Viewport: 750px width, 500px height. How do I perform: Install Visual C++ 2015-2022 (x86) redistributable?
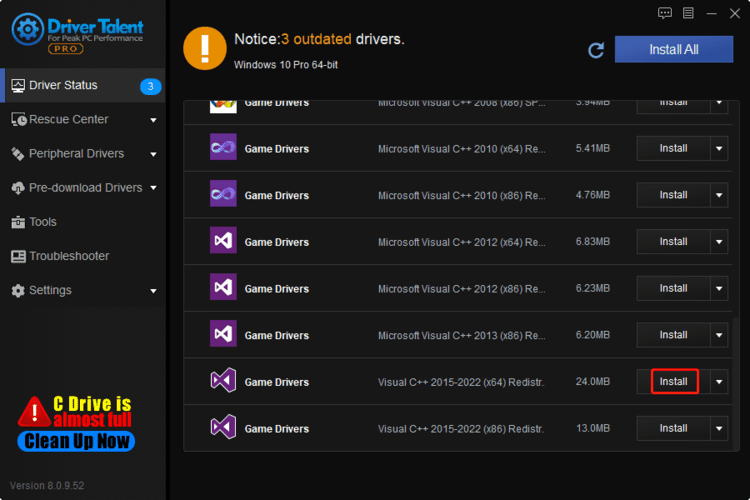[x=673, y=428]
